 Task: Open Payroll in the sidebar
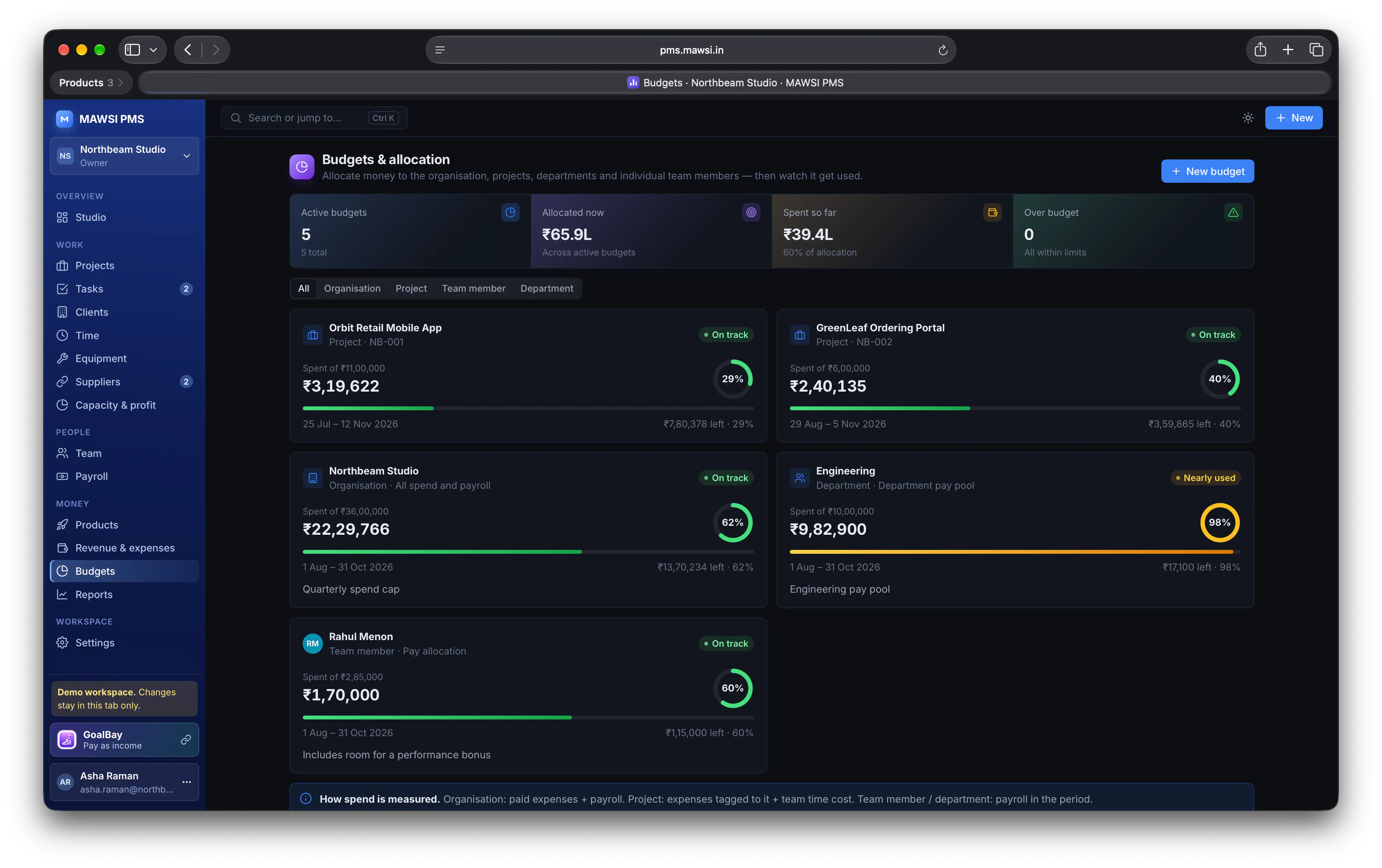[125, 476]
